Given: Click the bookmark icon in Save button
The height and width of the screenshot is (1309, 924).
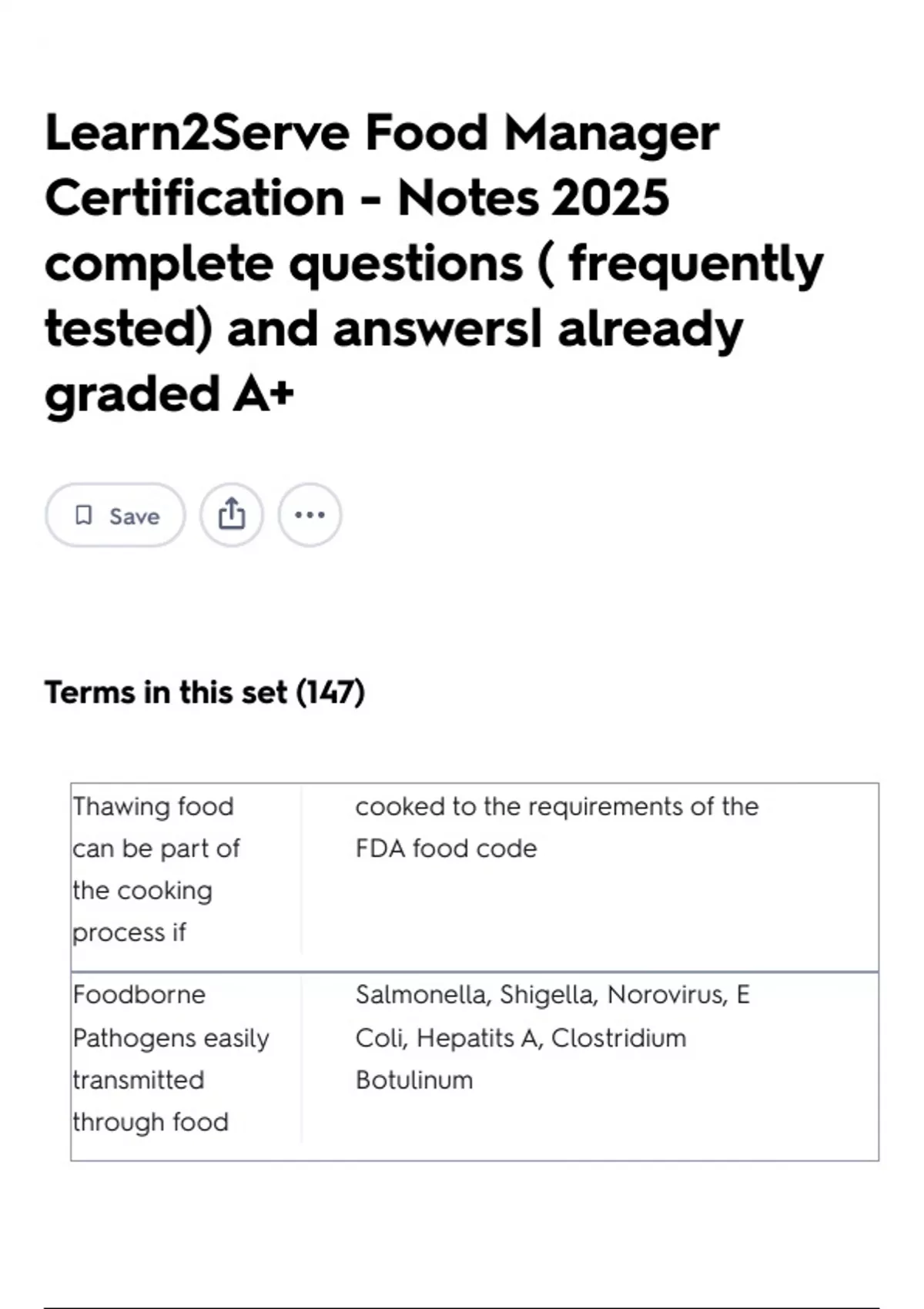Looking at the screenshot, I should tap(83, 515).
